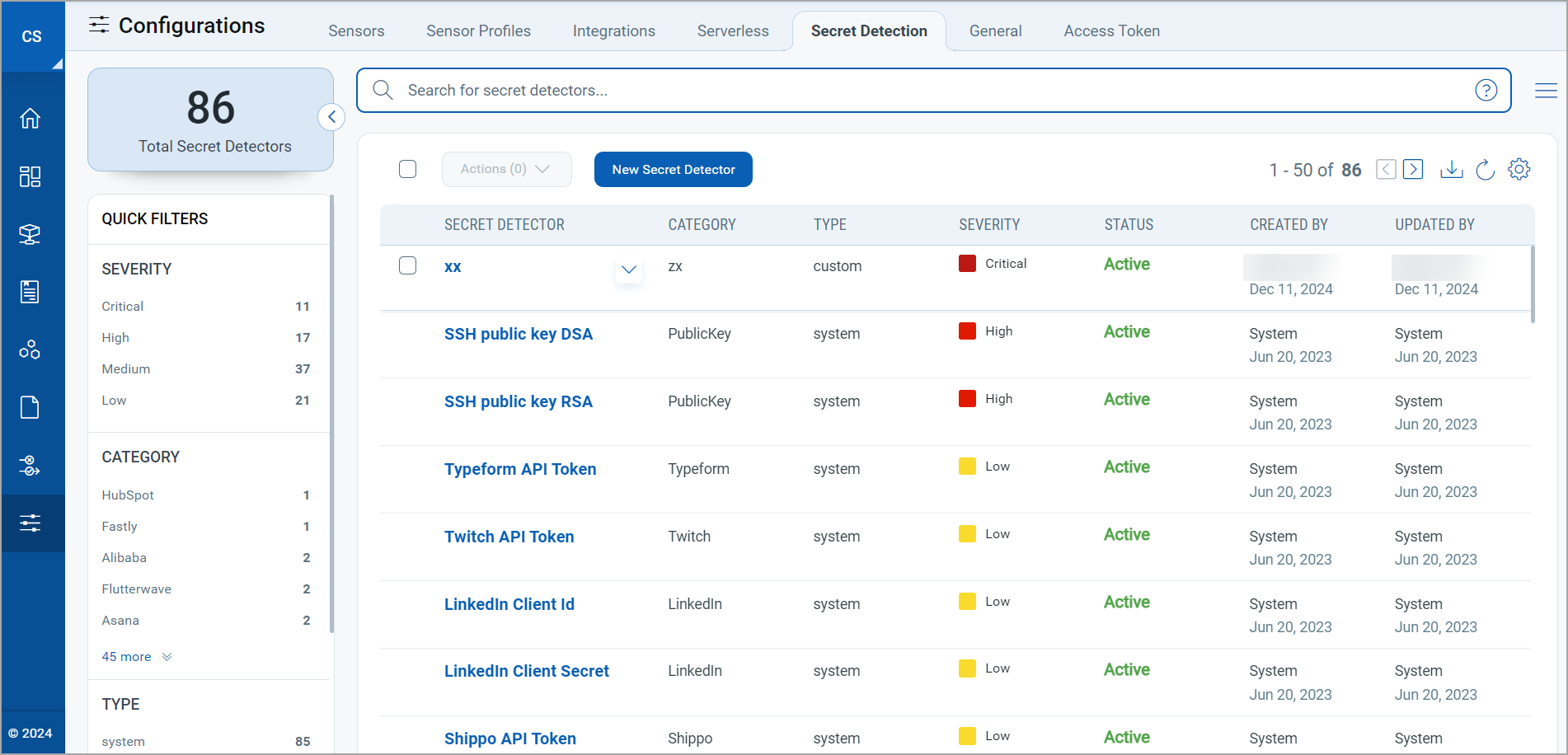
Task: Collapse the filters panel with arrow
Action: [331, 117]
